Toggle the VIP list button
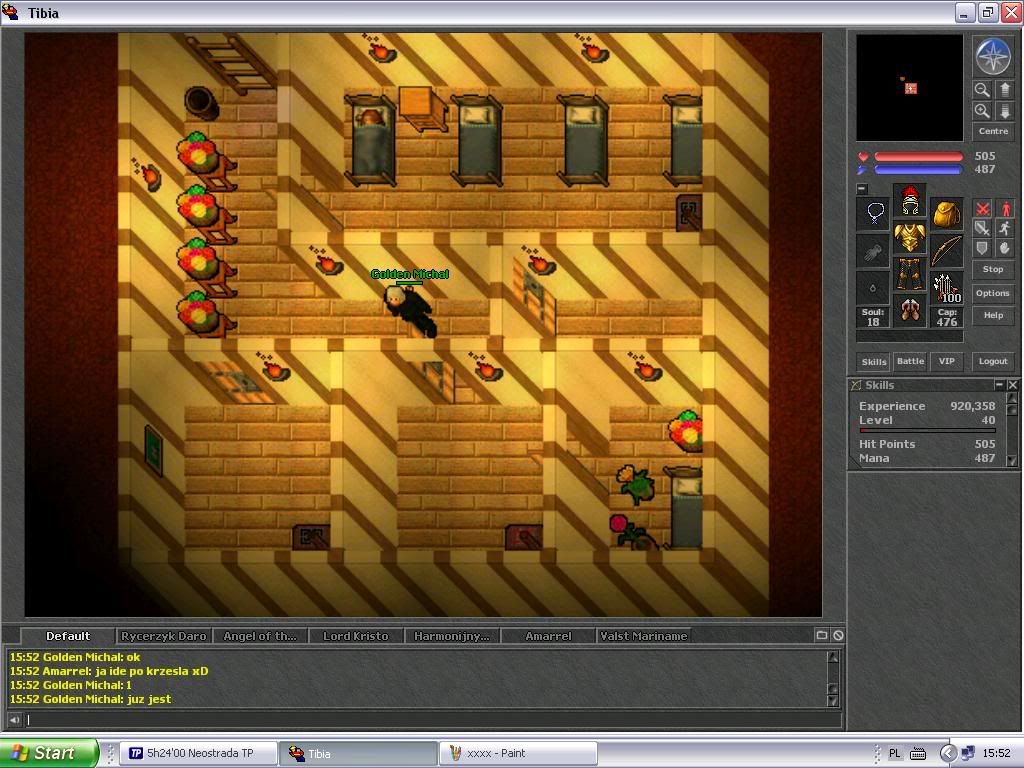This screenshot has width=1024, height=768. (946, 361)
